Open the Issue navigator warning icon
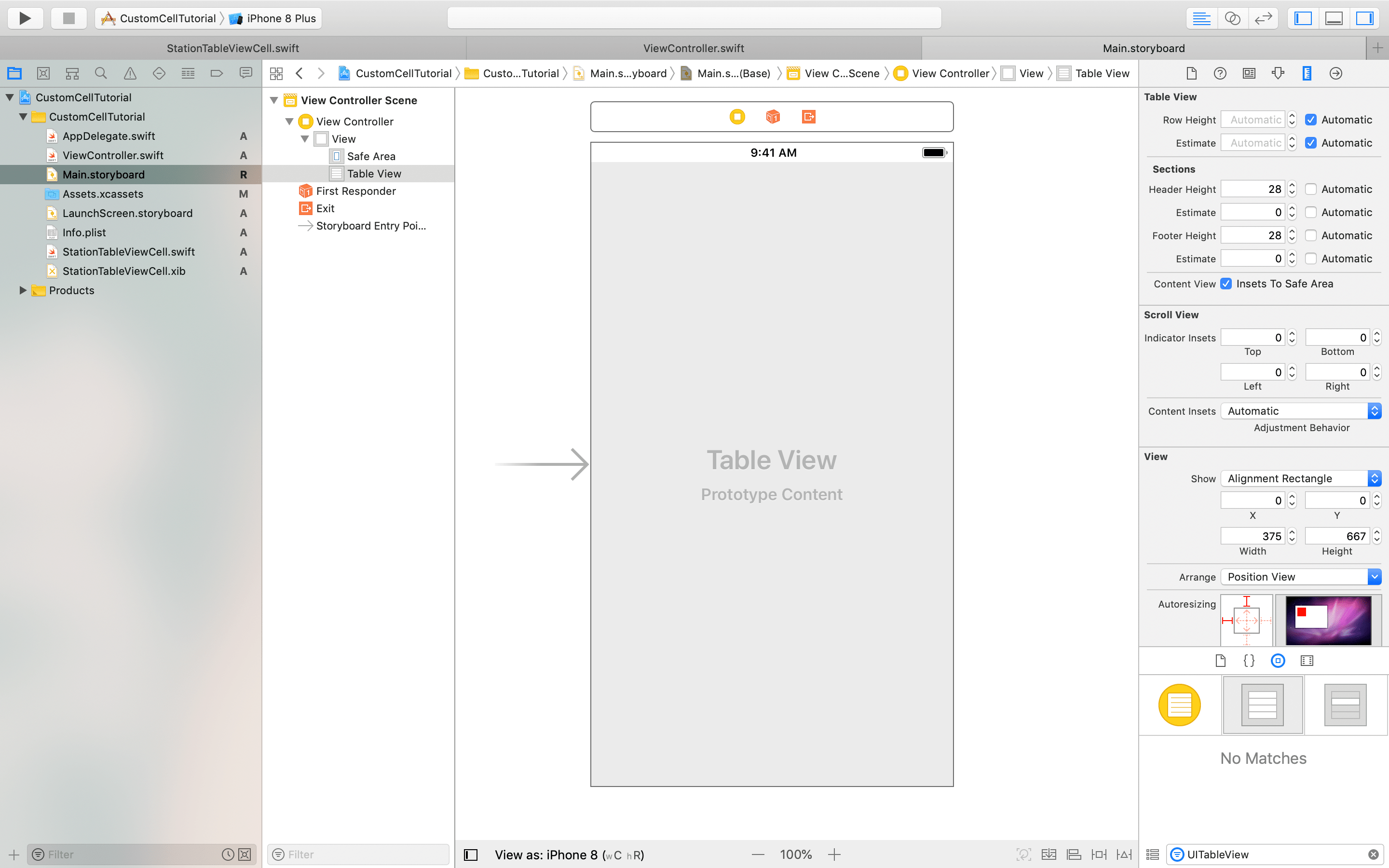This screenshot has height=868, width=1389. point(130,73)
